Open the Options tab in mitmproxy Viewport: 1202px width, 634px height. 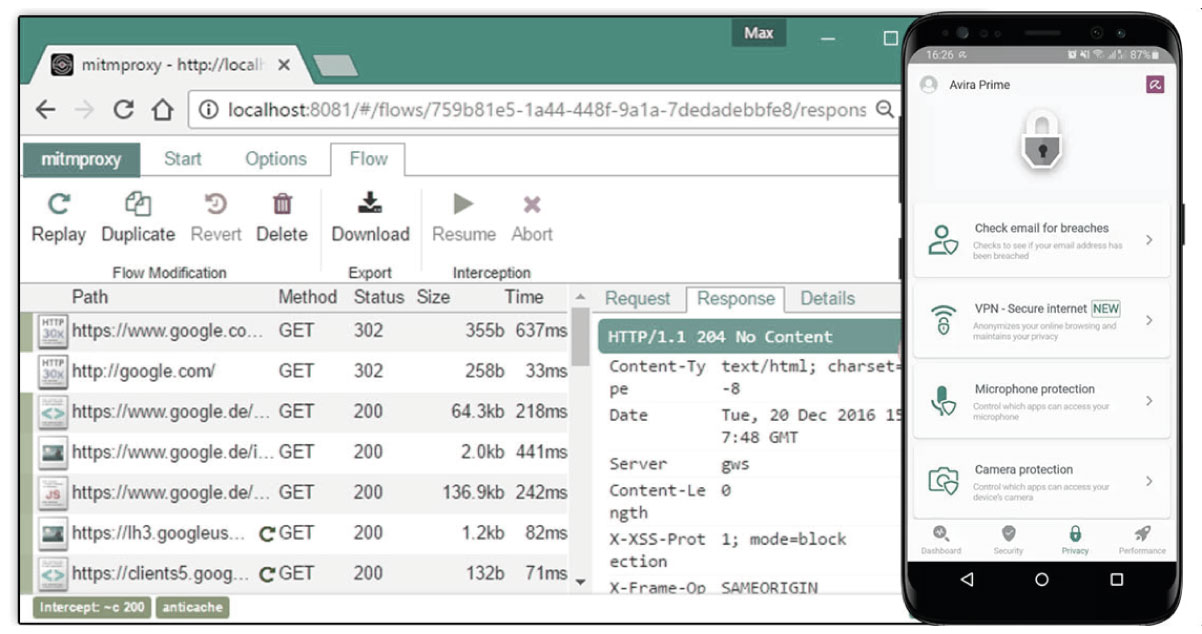pos(275,159)
